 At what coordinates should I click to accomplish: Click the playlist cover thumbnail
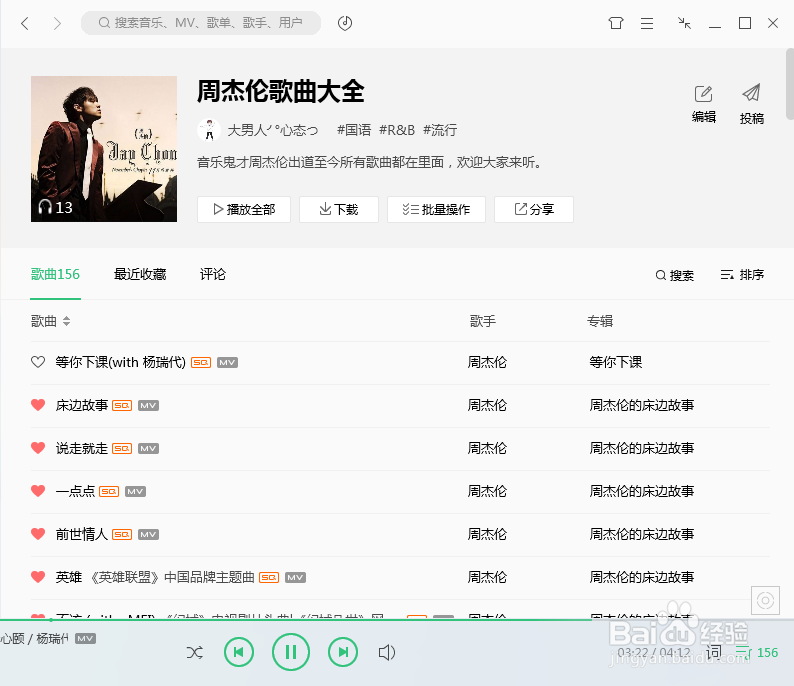click(104, 149)
